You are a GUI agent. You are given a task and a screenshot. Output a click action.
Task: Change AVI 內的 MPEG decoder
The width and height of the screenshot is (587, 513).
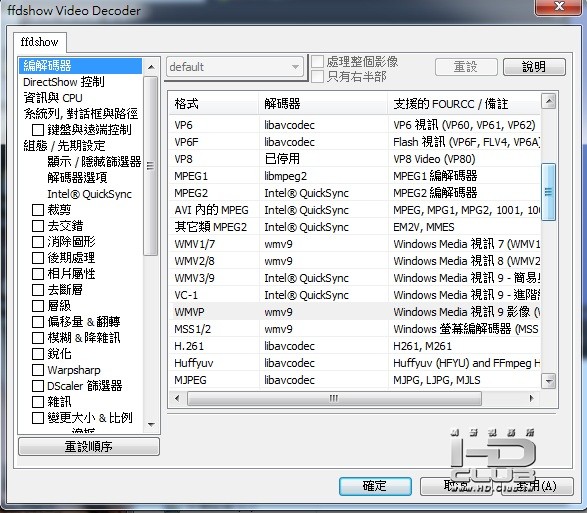point(323,210)
